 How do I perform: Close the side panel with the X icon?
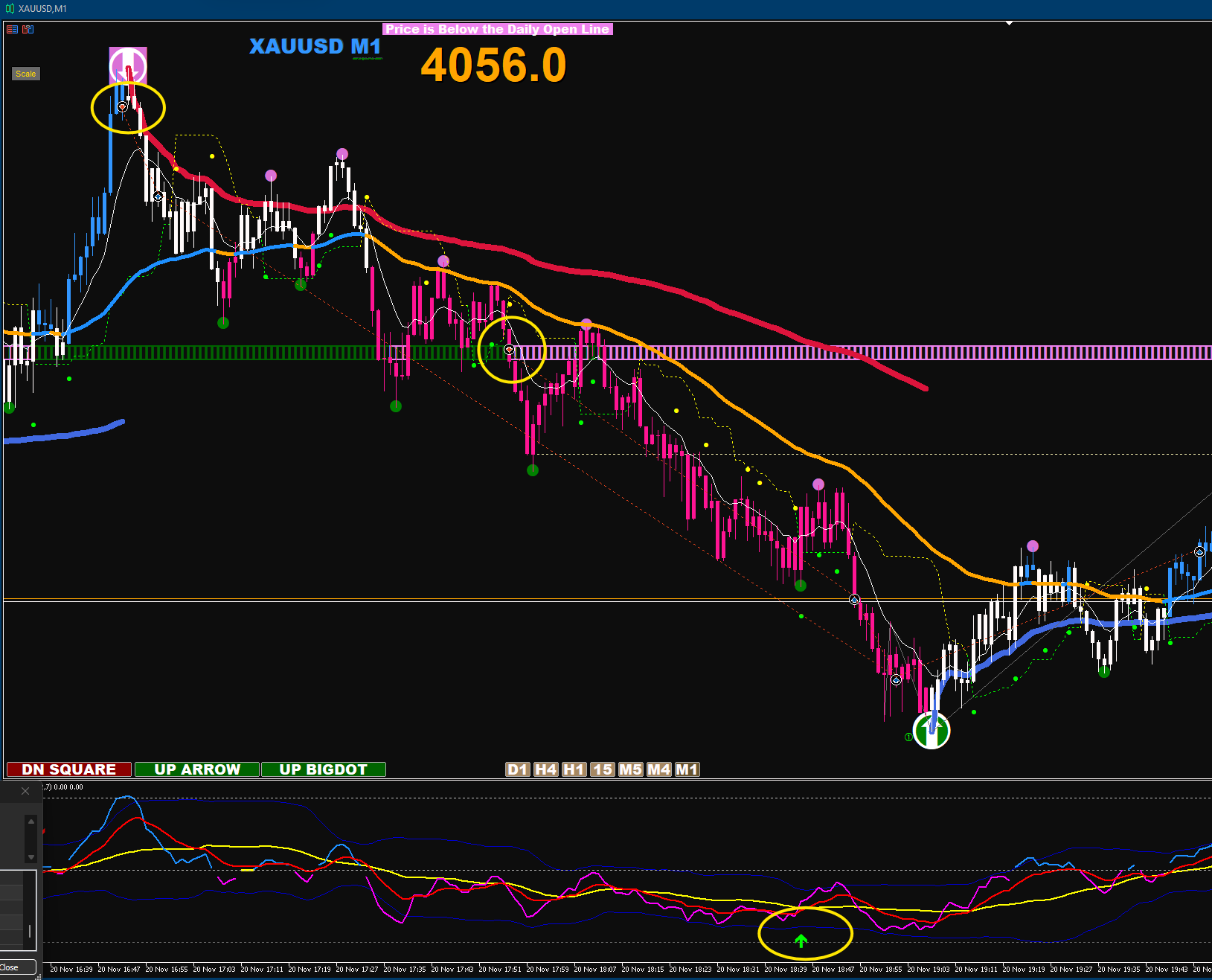point(25,791)
